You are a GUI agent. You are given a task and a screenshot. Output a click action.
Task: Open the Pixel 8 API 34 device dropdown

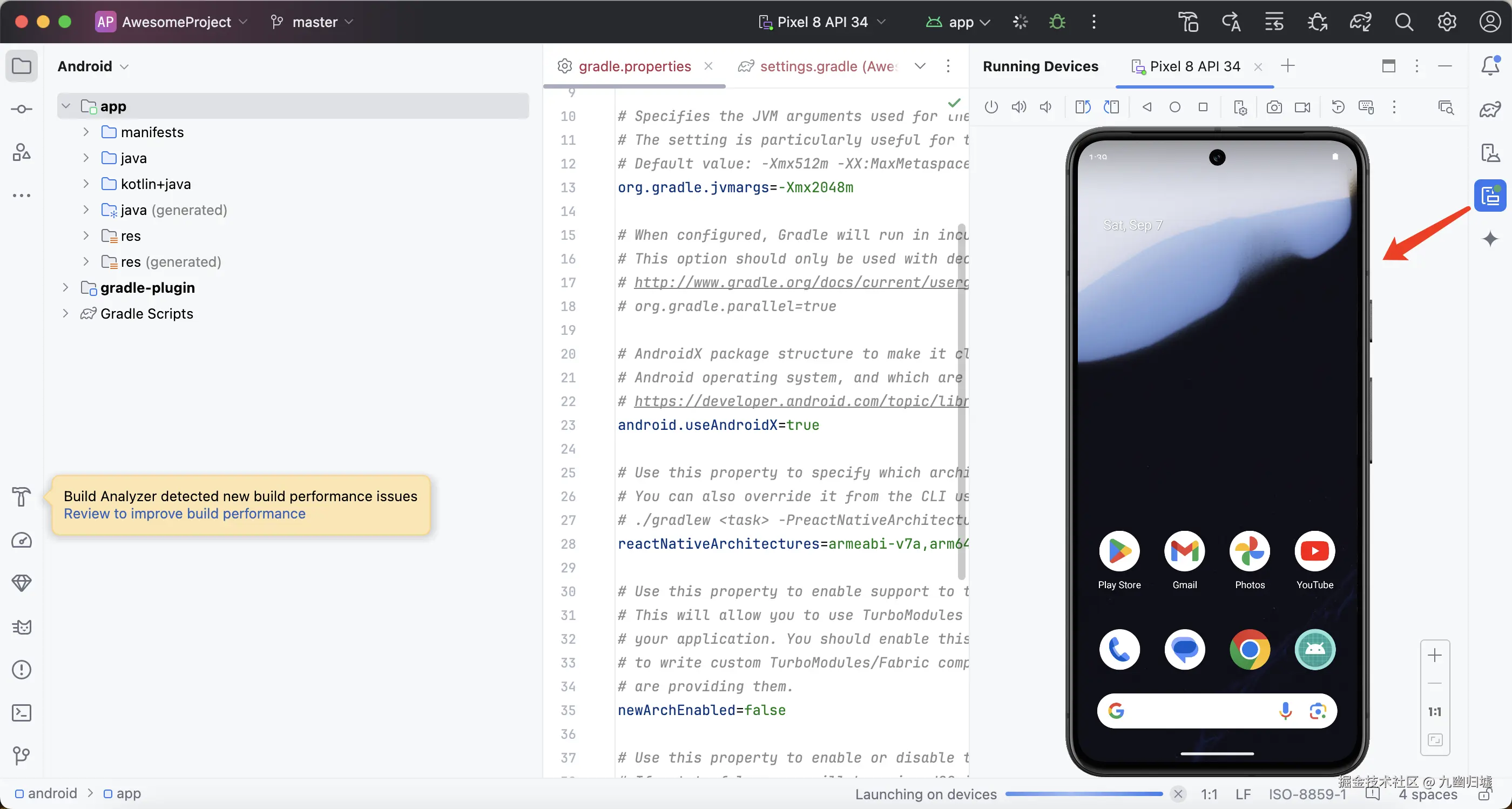822,22
